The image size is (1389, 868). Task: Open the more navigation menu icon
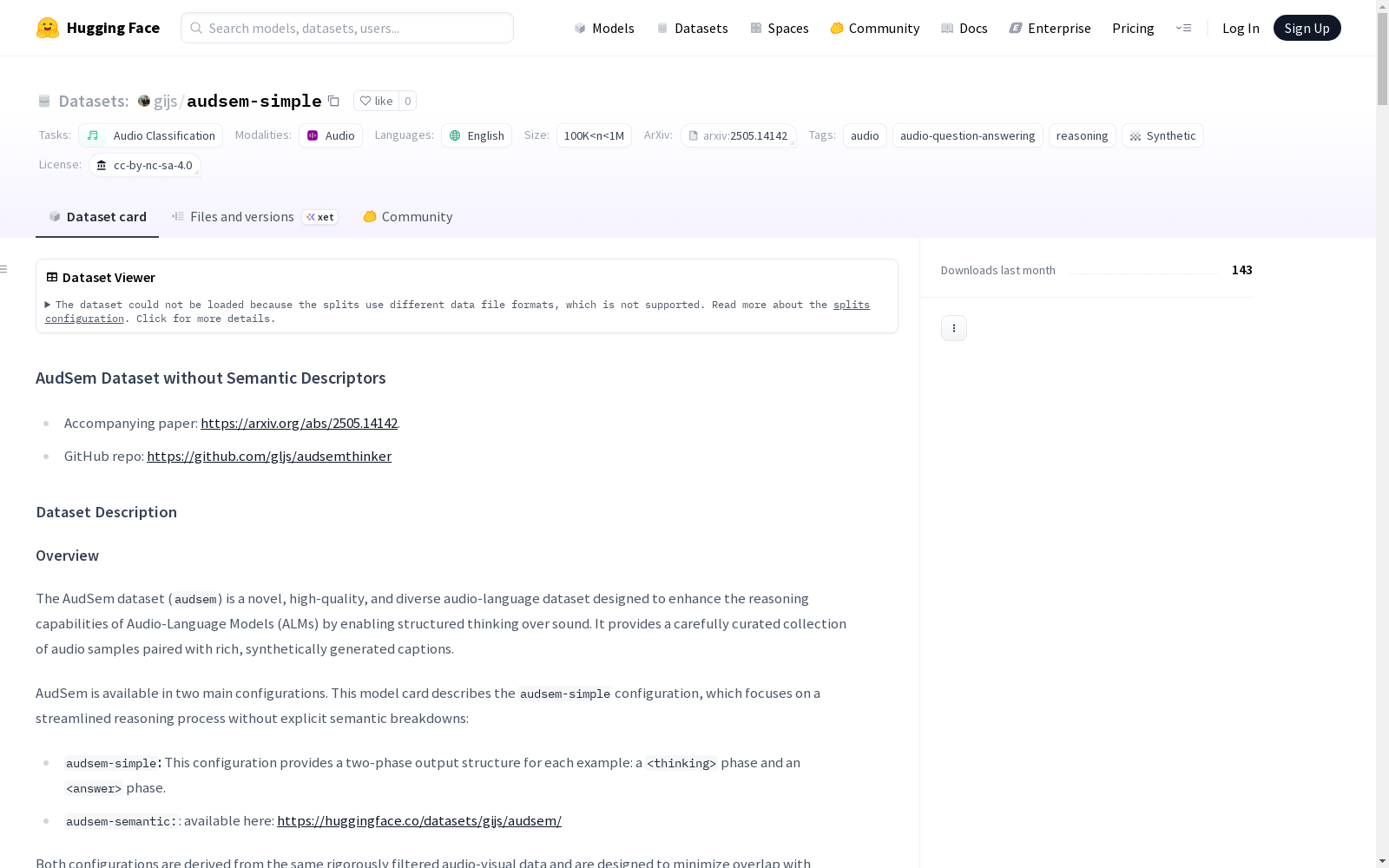click(x=1183, y=28)
